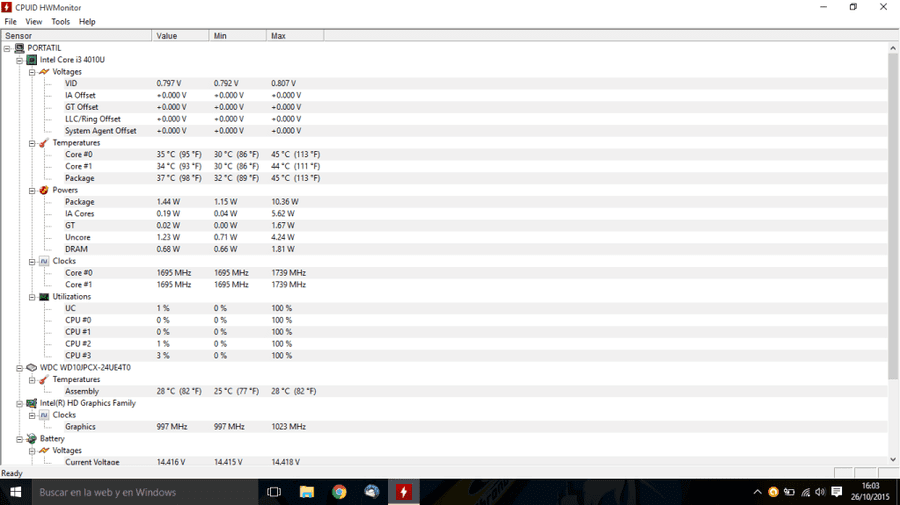Open the Tools menu
The height and width of the screenshot is (505, 900).
60,22
